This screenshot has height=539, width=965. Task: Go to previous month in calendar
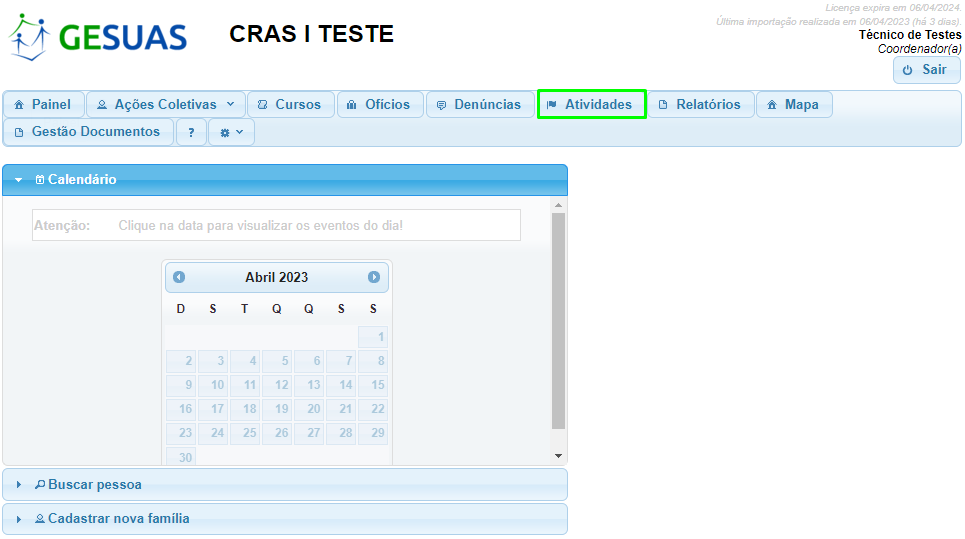click(179, 277)
